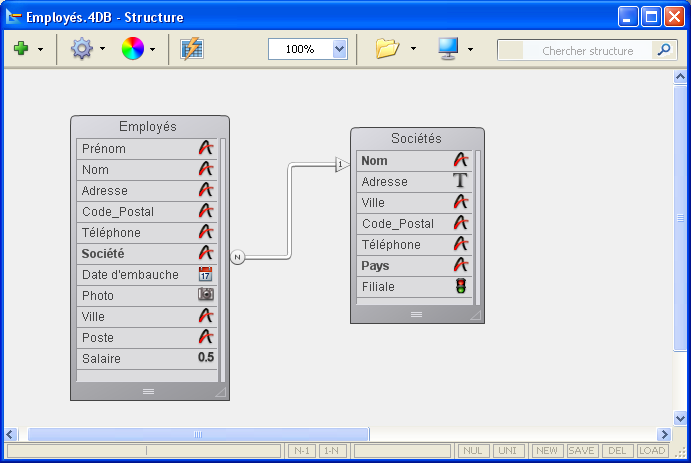
Task: Click the green plus add-table icon
Action: (20, 49)
